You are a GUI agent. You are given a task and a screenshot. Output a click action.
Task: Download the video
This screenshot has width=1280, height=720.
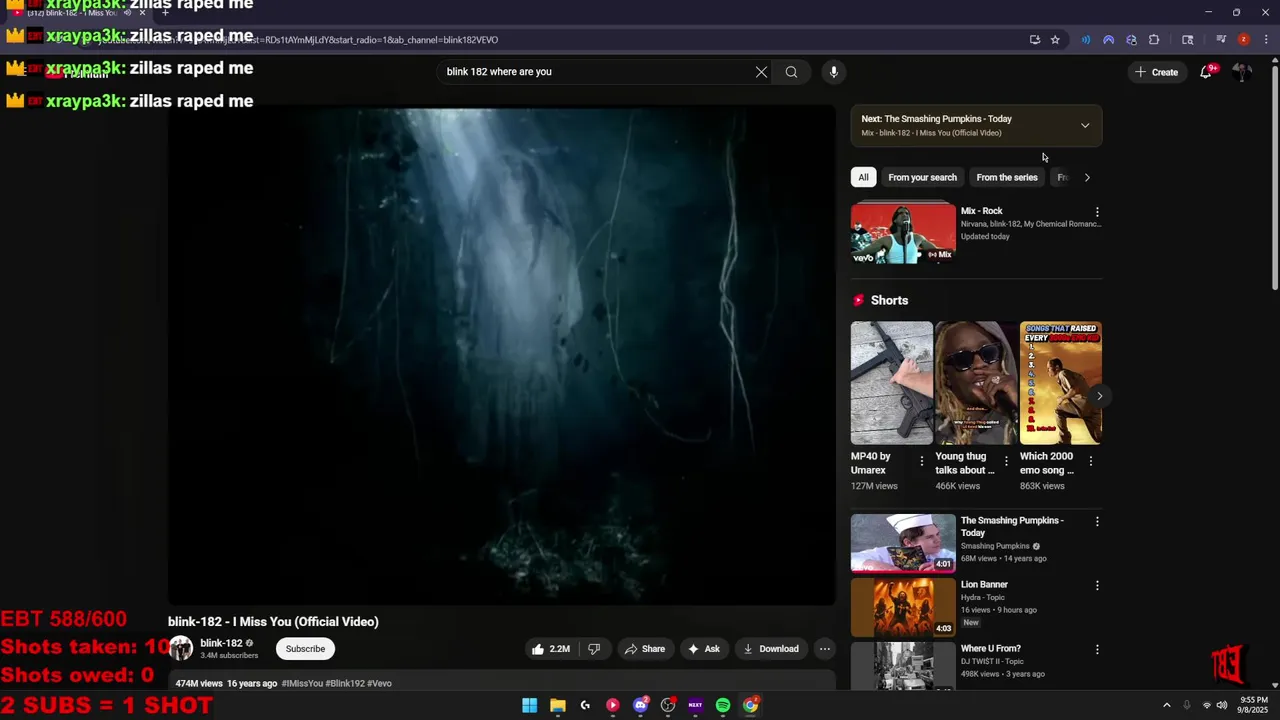(770, 649)
